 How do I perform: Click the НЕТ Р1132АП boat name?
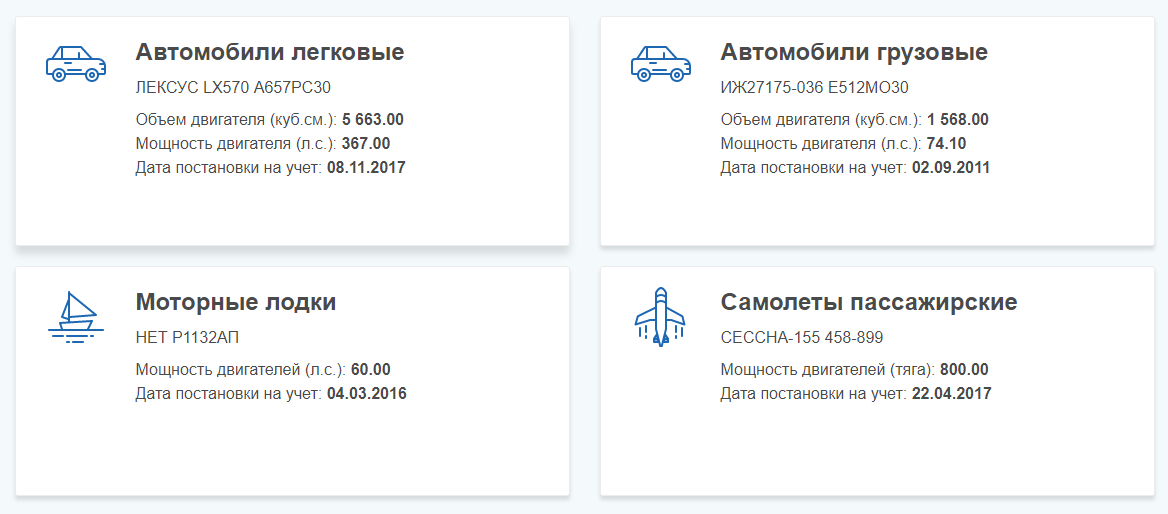188,337
